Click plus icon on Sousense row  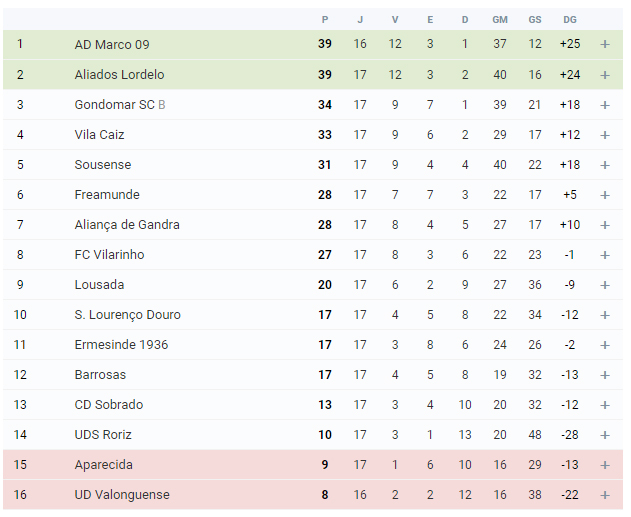605,165
